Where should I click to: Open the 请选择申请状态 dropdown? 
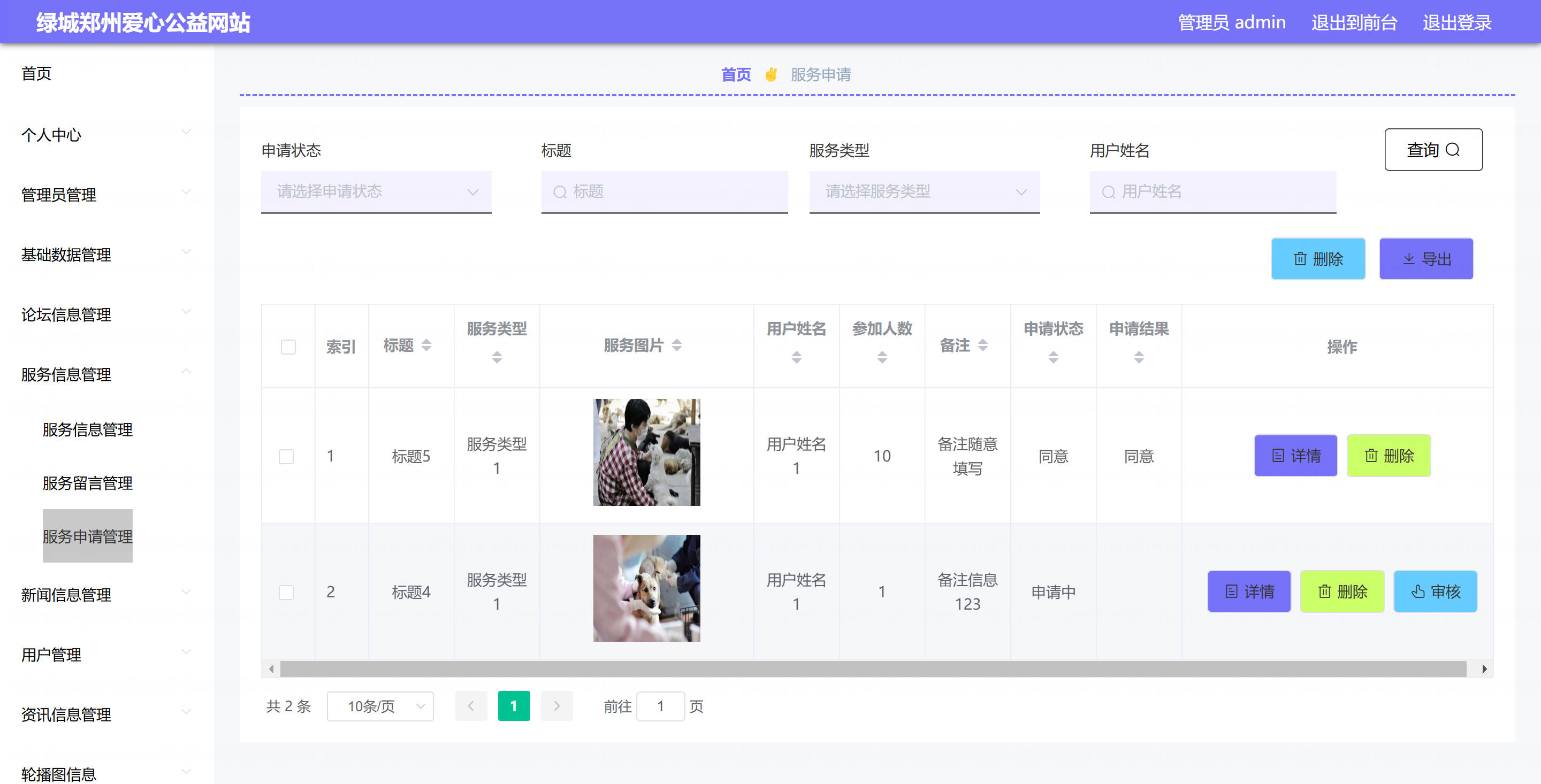pyautogui.click(x=376, y=192)
